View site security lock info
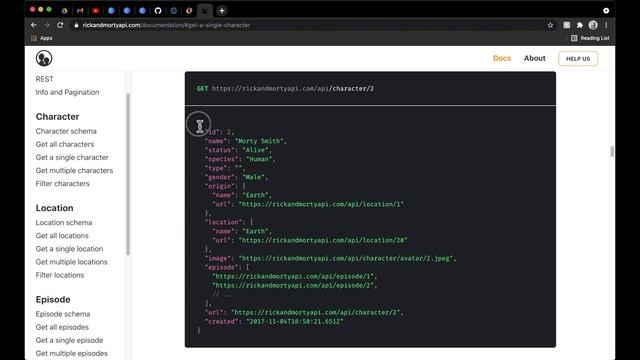Viewport: 640px width, 360px height. (x=76, y=25)
